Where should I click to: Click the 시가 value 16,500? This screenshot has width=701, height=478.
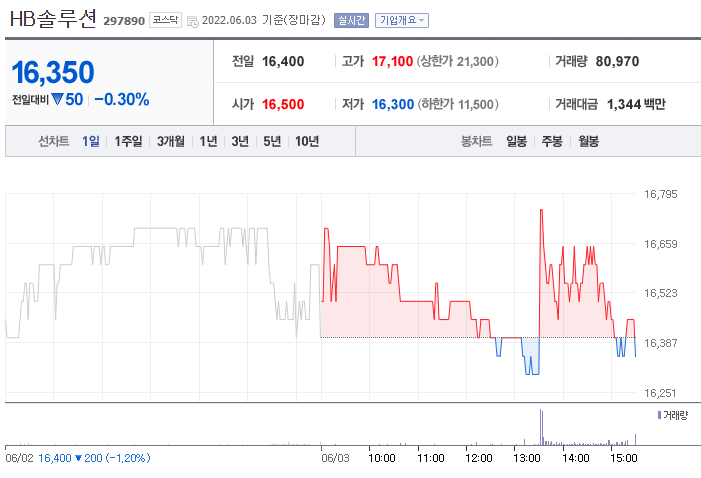pyautogui.click(x=283, y=104)
